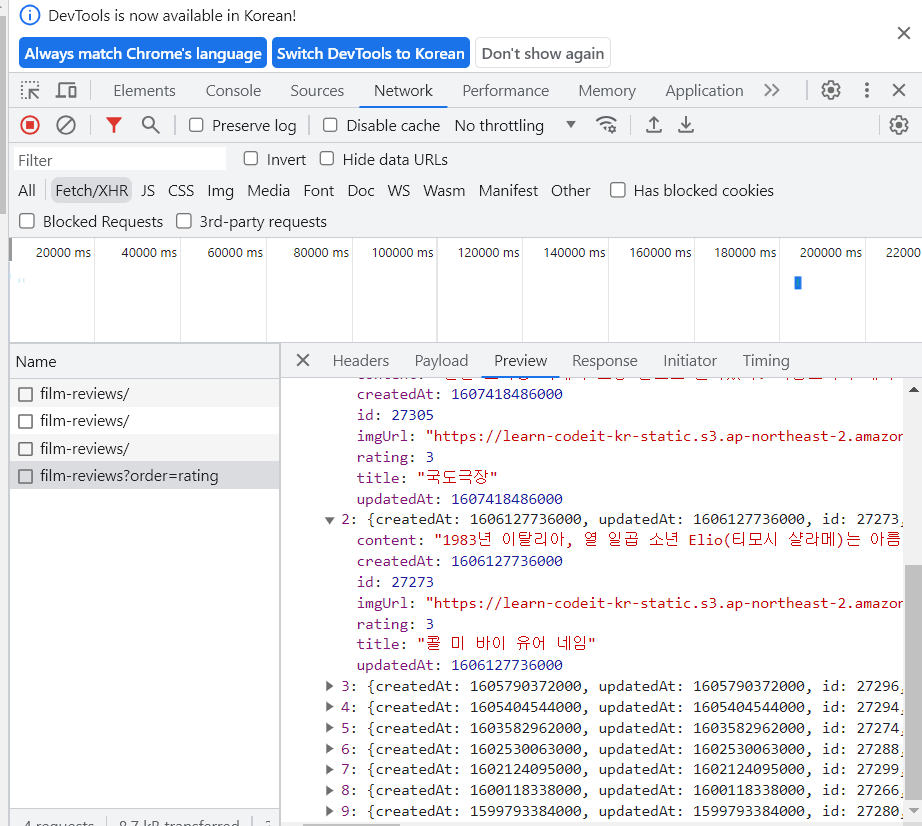
Task: Check Has blocked cookies checkbox
Action: 617,190
